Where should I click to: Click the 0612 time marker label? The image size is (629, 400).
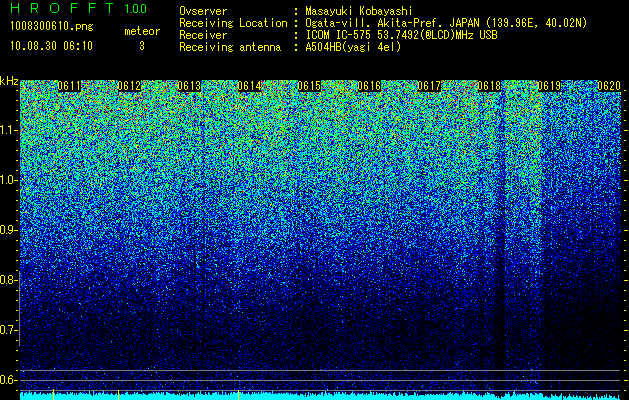coord(129,86)
